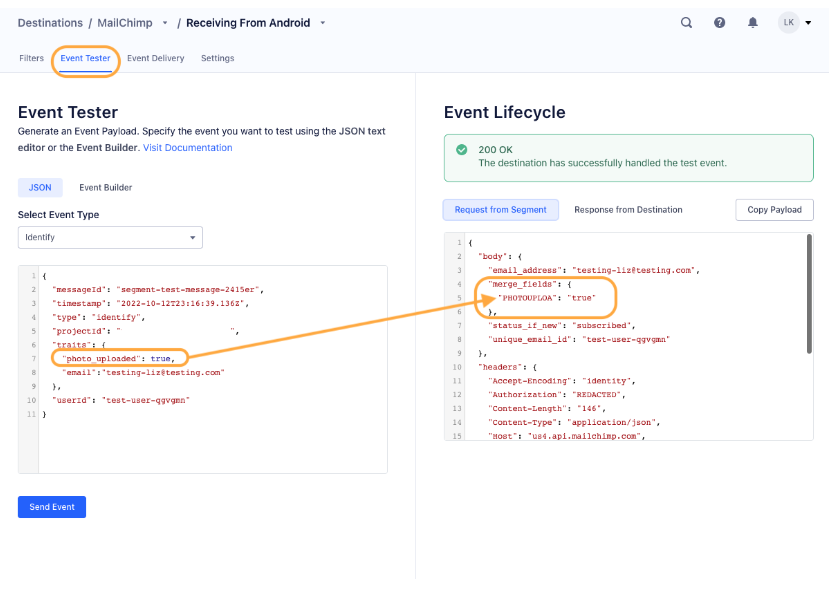Open the account menu chevron
836x596 pixels.
point(808,22)
